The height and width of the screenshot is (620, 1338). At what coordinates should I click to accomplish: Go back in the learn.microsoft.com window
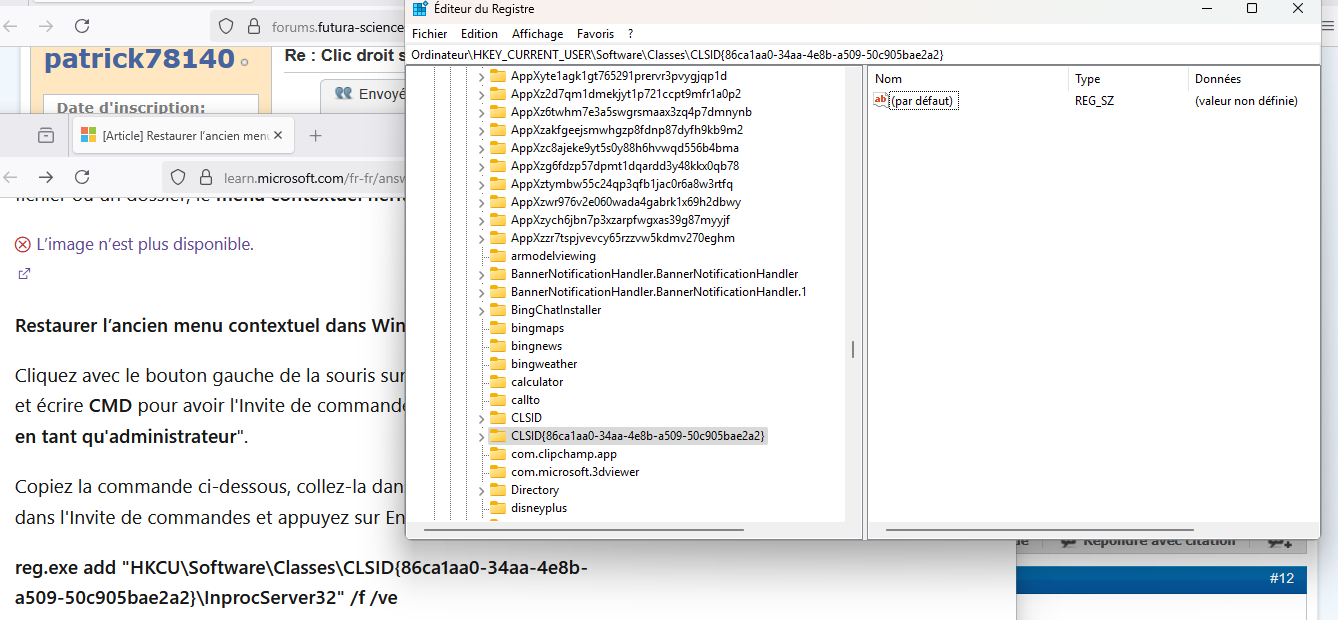click(x=11, y=177)
